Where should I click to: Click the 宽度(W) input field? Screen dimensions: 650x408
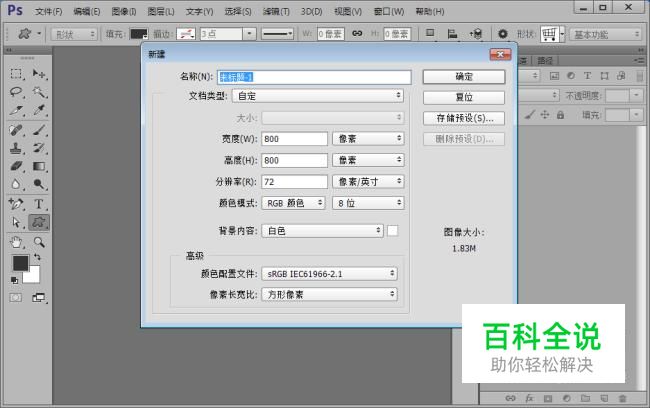pos(294,138)
